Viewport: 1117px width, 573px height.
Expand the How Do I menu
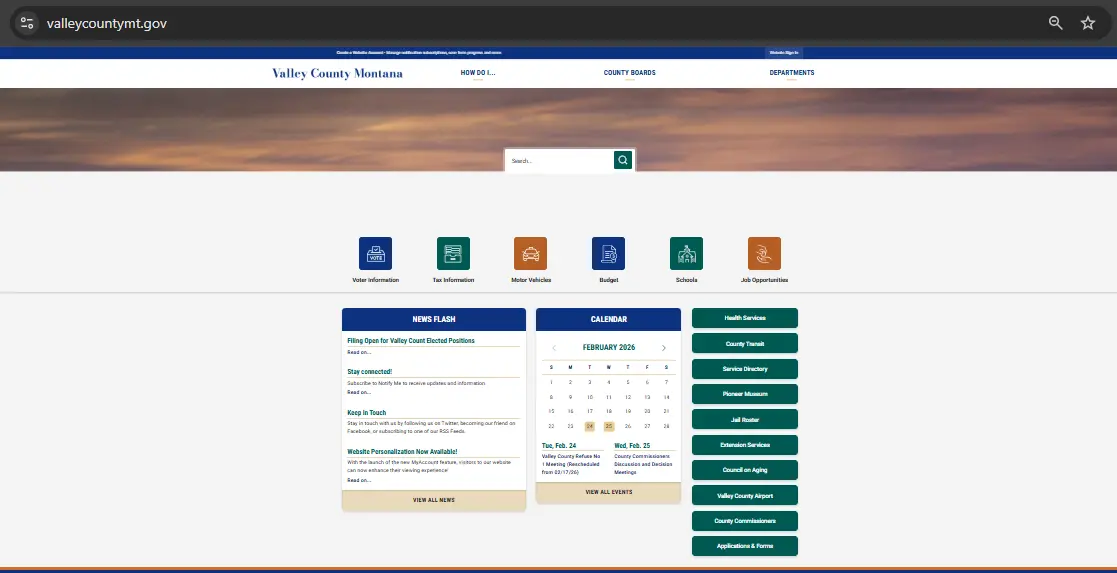pos(478,73)
